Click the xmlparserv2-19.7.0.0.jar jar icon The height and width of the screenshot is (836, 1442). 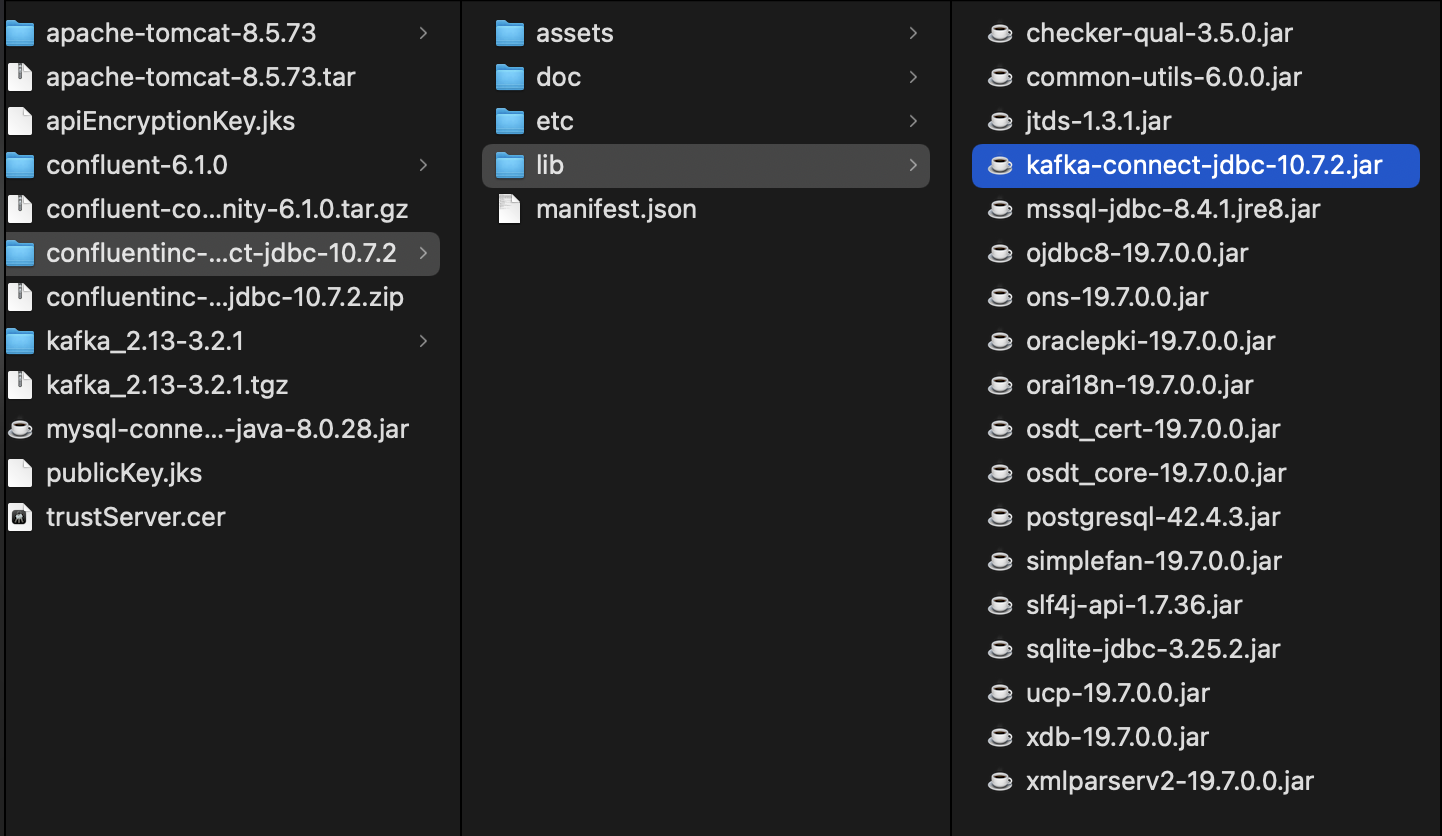[x=1000, y=781]
